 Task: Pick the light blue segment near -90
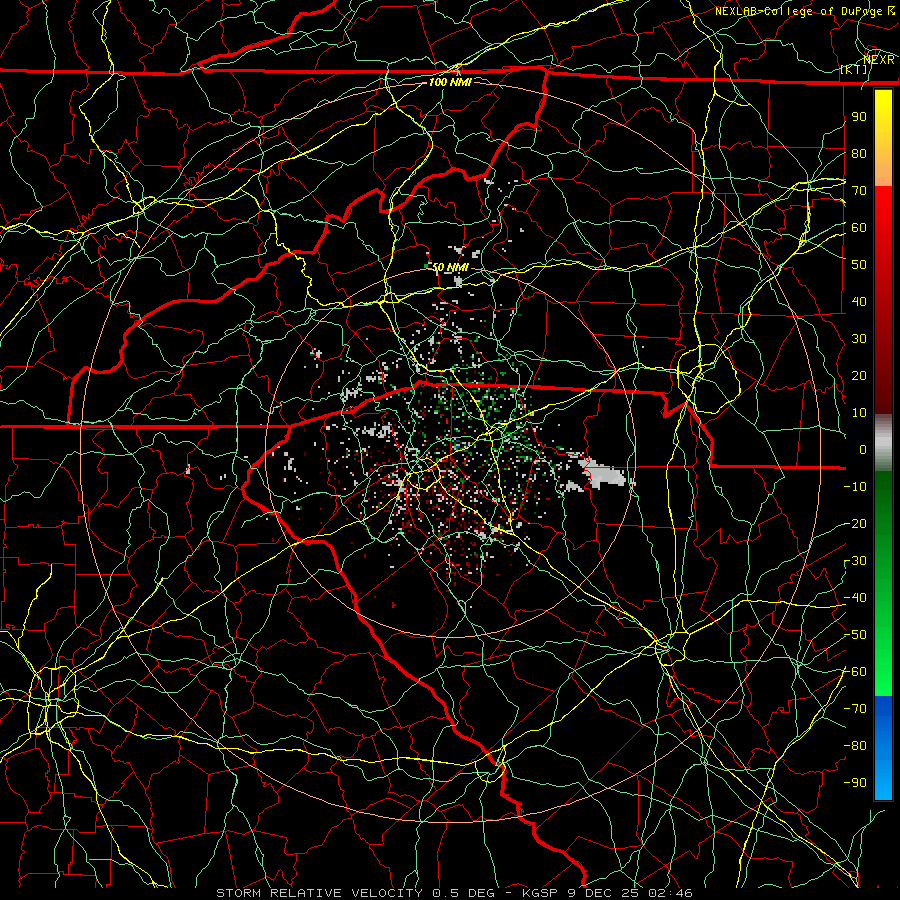(883, 781)
